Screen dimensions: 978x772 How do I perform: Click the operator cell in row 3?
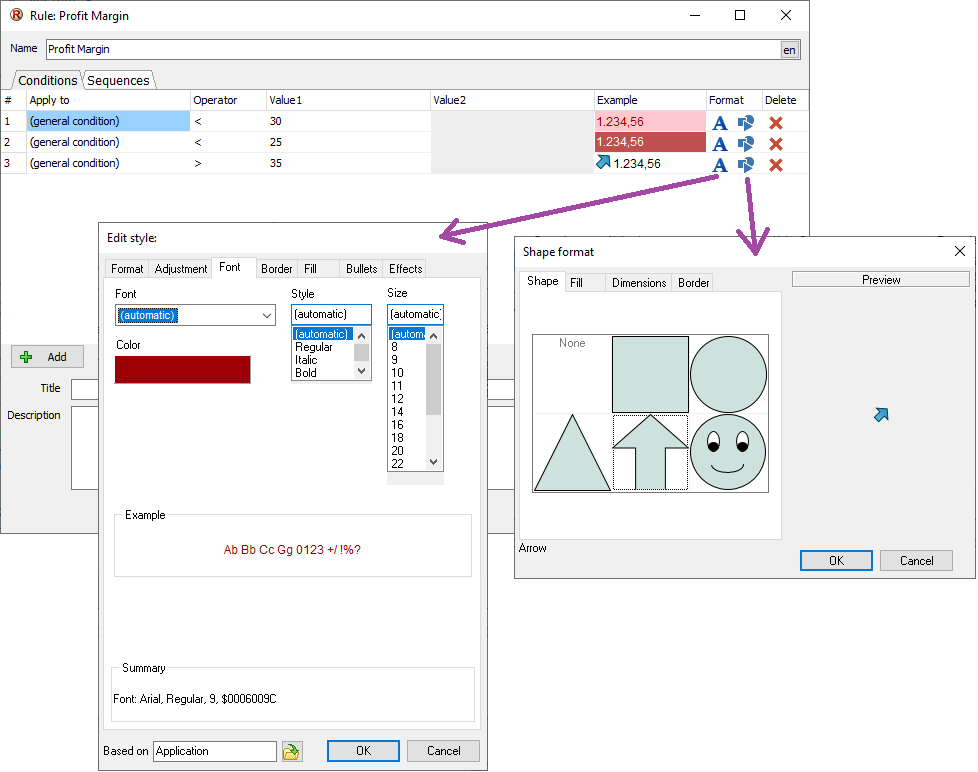(228, 163)
